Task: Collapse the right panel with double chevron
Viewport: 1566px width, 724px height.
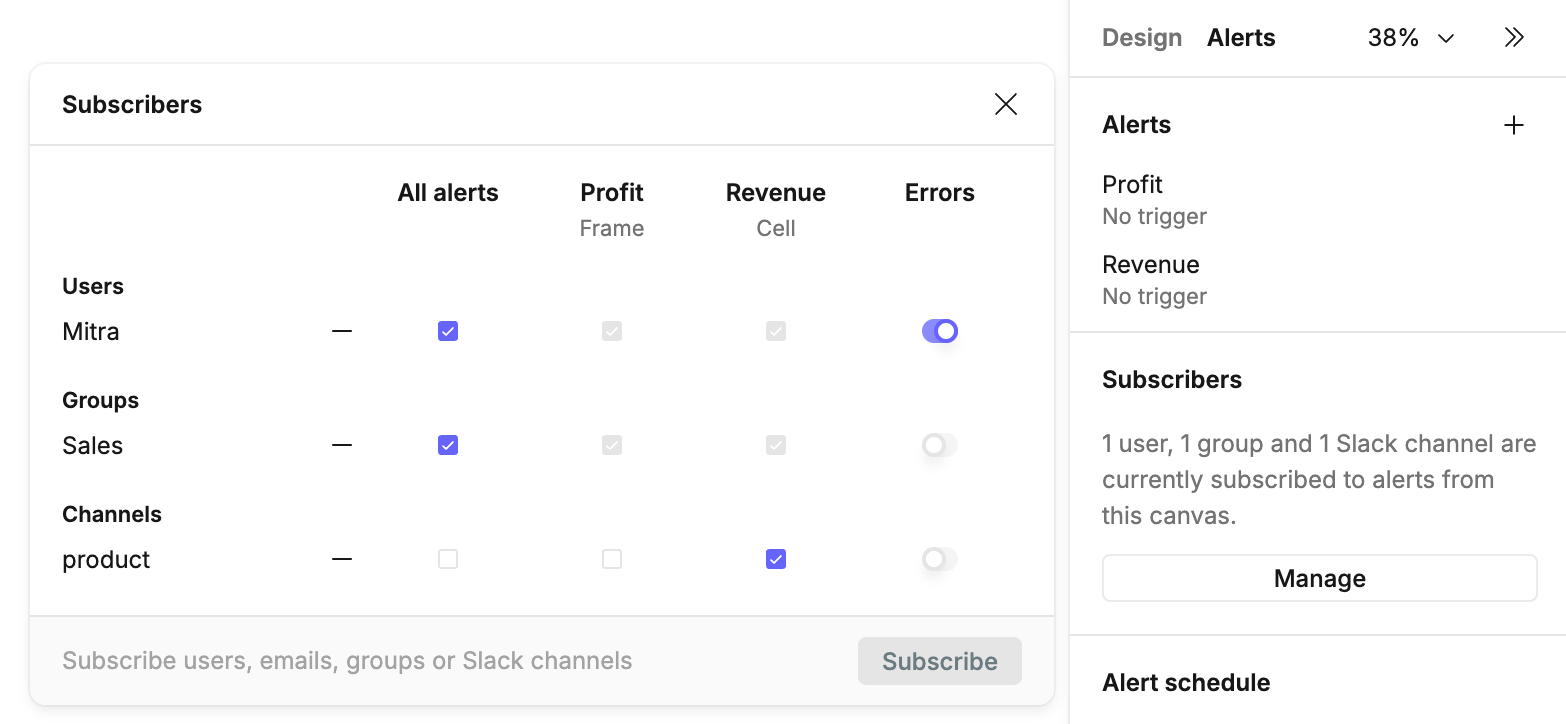Action: click(x=1514, y=38)
